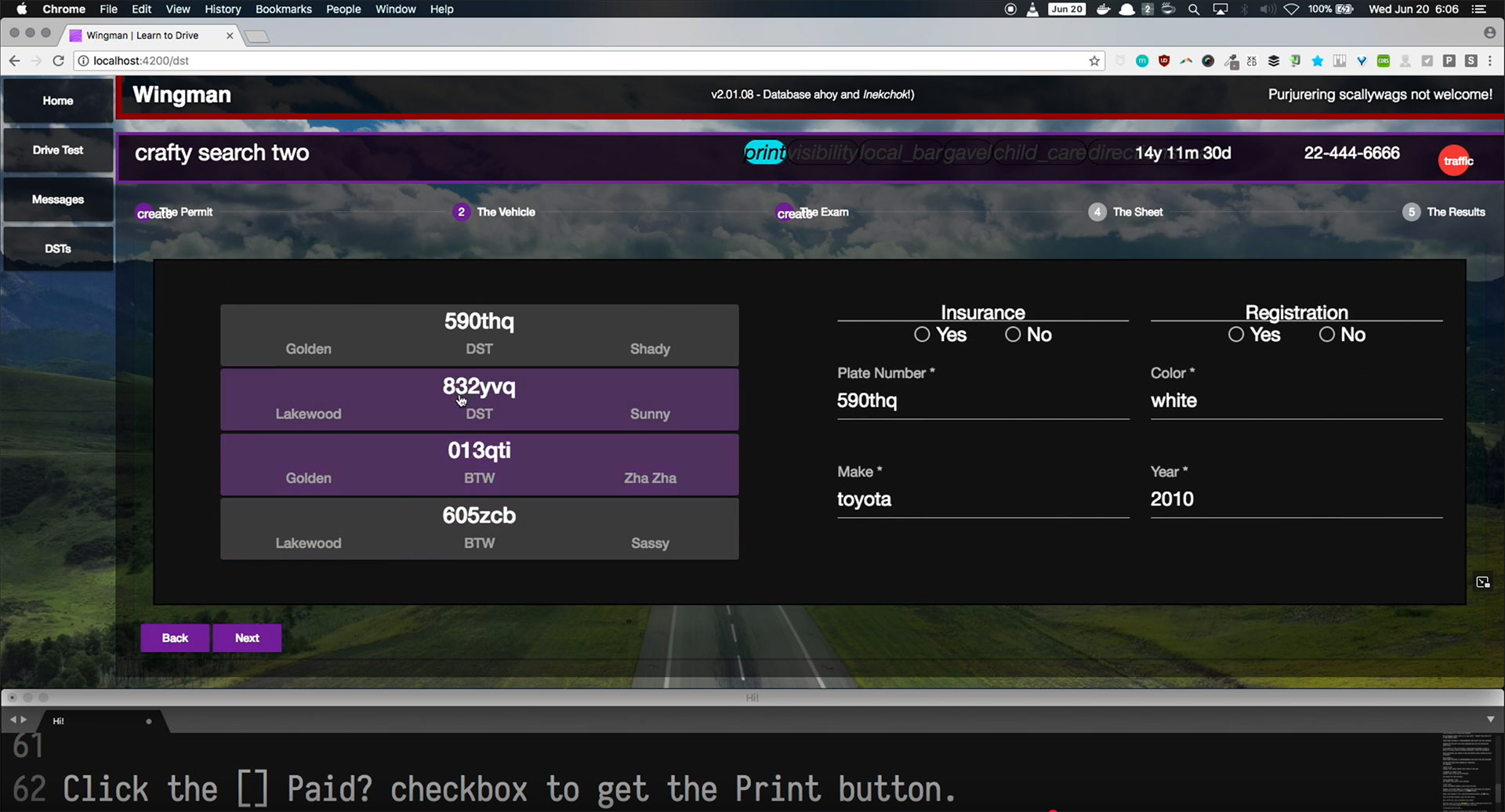The width and height of the screenshot is (1505, 812).
Task: Open Drive Test in the sidebar
Action: tap(58, 150)
